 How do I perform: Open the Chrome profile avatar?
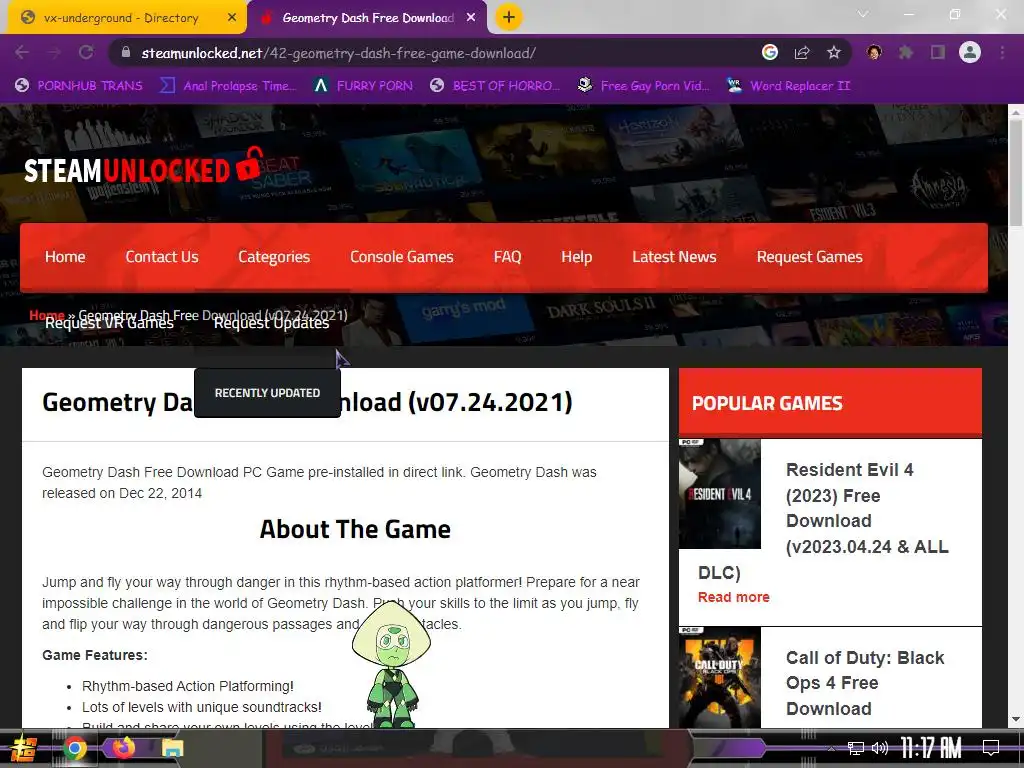point(970,53)
